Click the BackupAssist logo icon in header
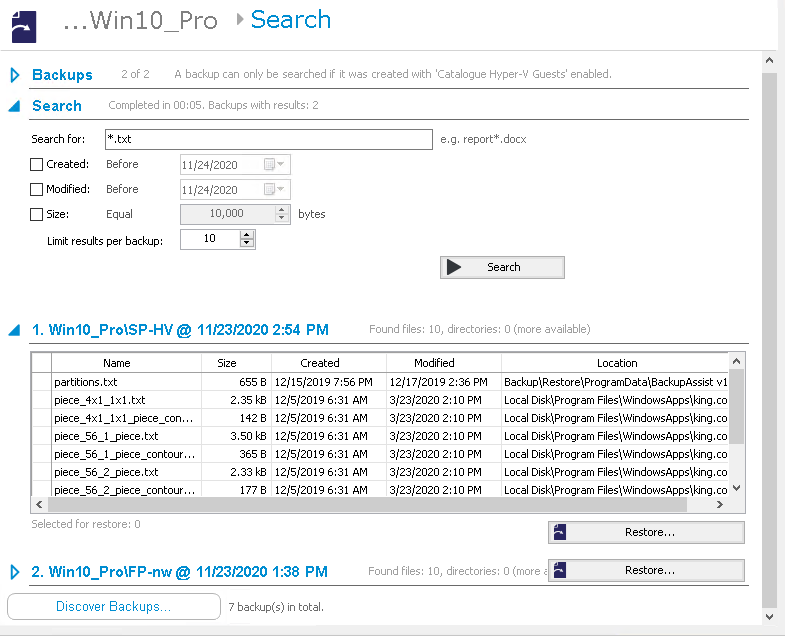Image resolution: width=785 pixels, height=636 pixels. [24, 24]
